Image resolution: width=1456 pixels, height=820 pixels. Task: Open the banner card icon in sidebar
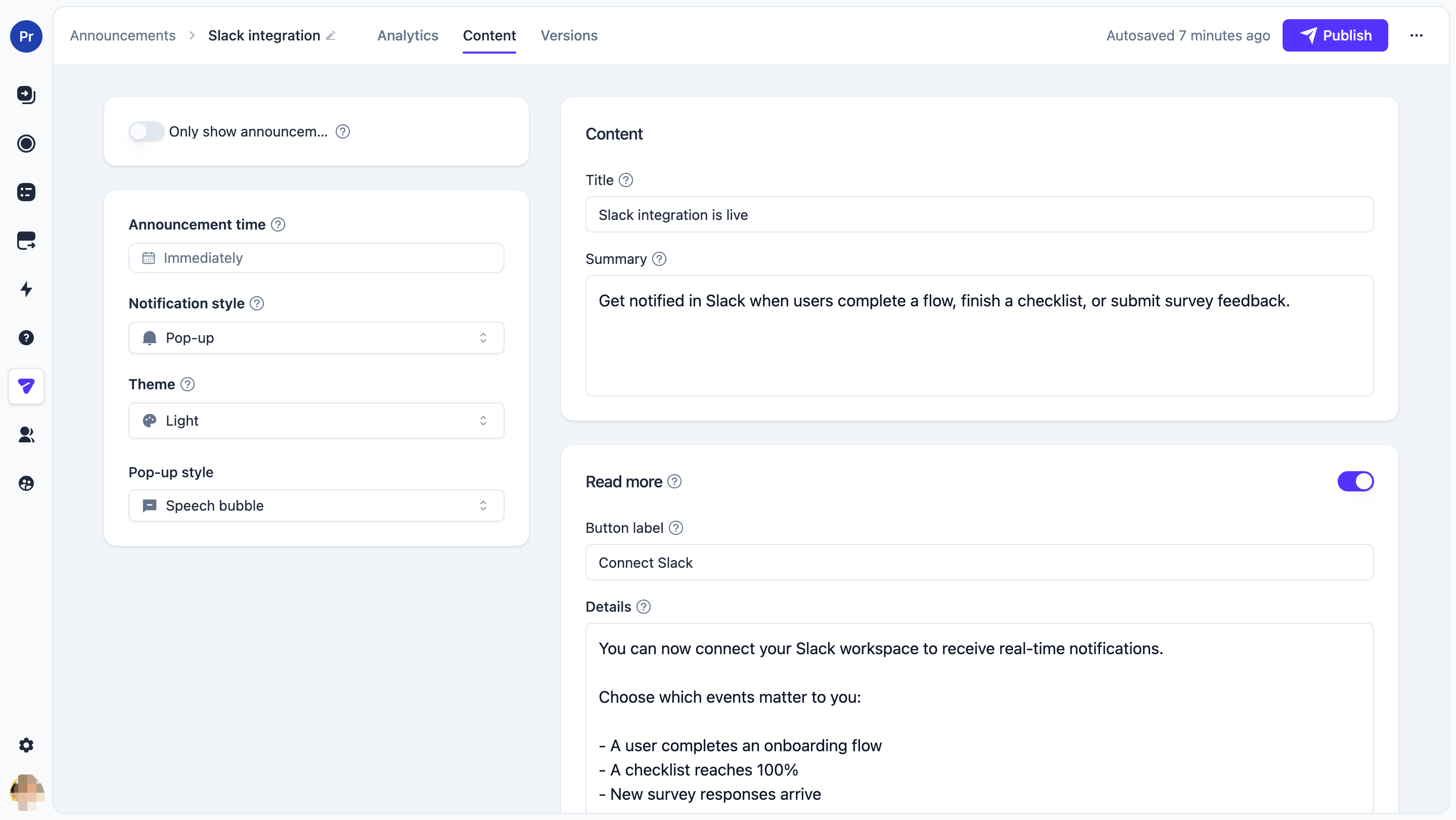point(26,241)
